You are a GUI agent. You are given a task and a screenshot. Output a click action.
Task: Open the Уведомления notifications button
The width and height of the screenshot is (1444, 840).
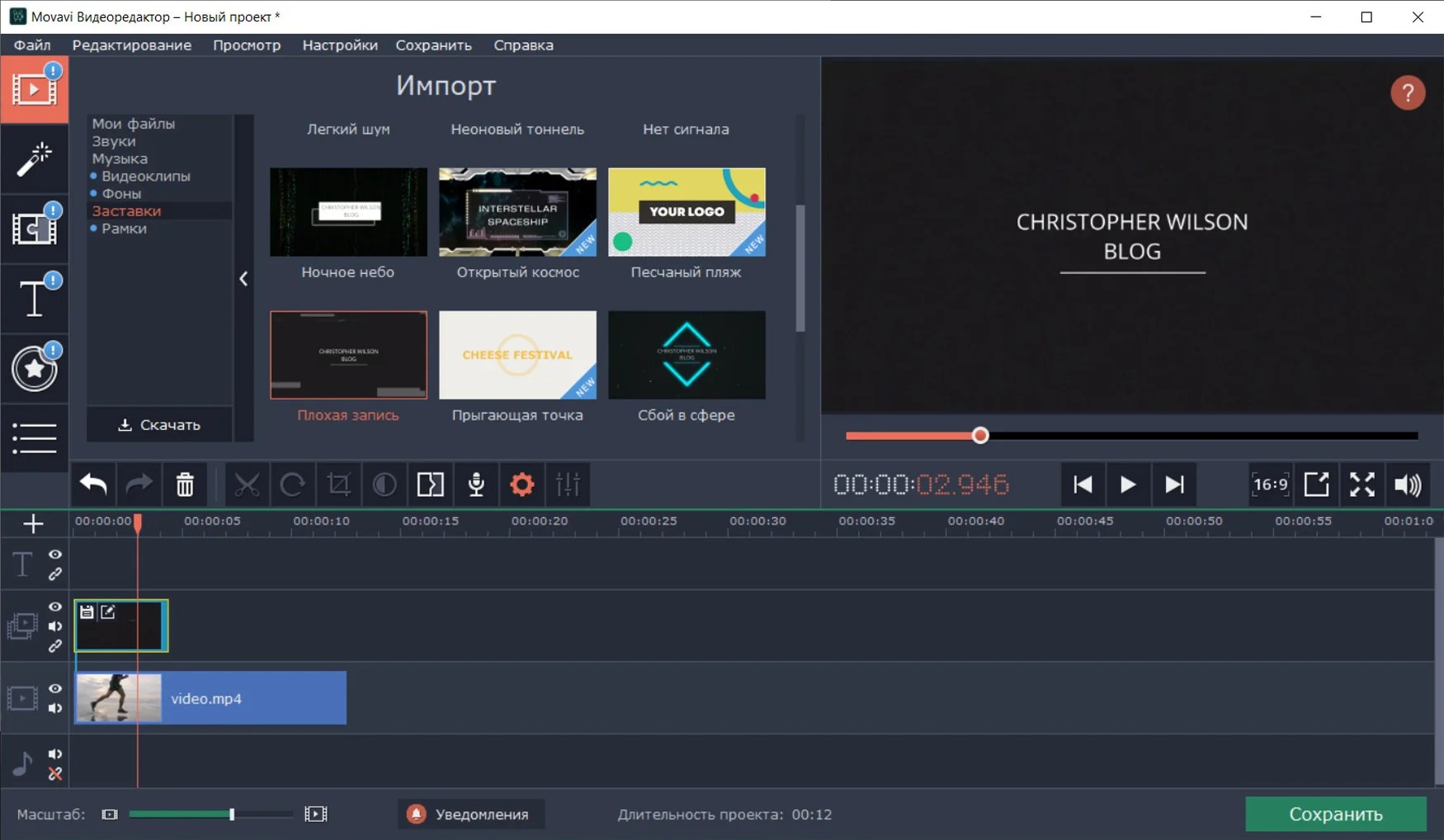pyautogui.click(x=470, y=814)
